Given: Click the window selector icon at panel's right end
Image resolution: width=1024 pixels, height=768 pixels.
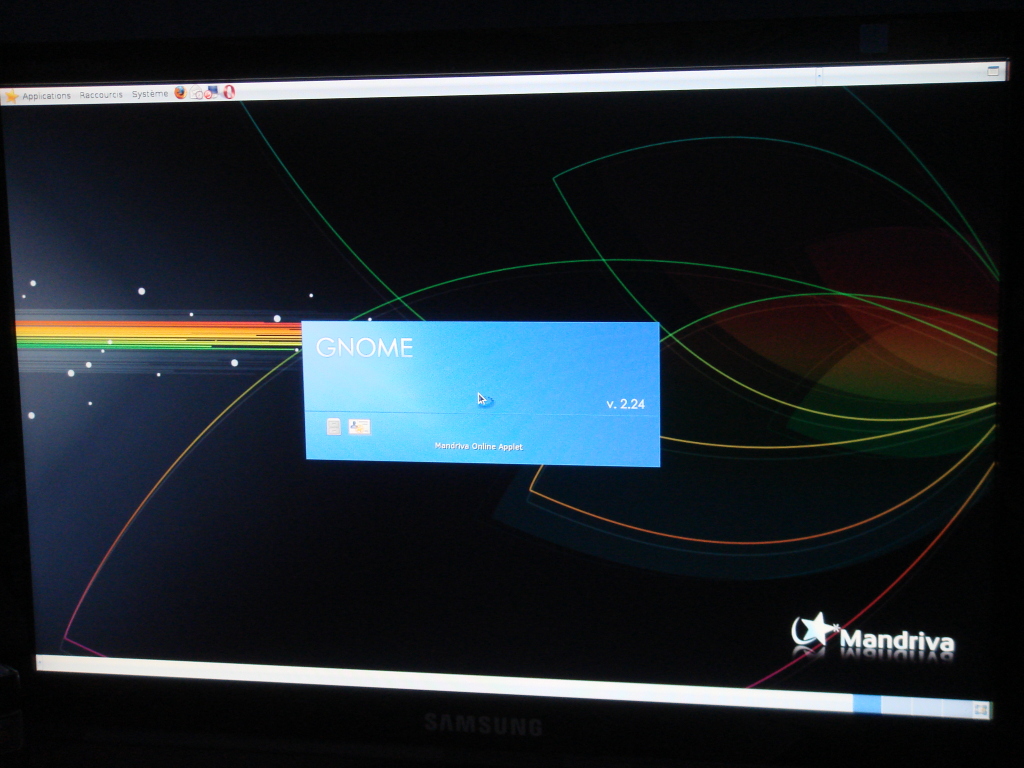Looking at the screenshot, I should [993, 71].
